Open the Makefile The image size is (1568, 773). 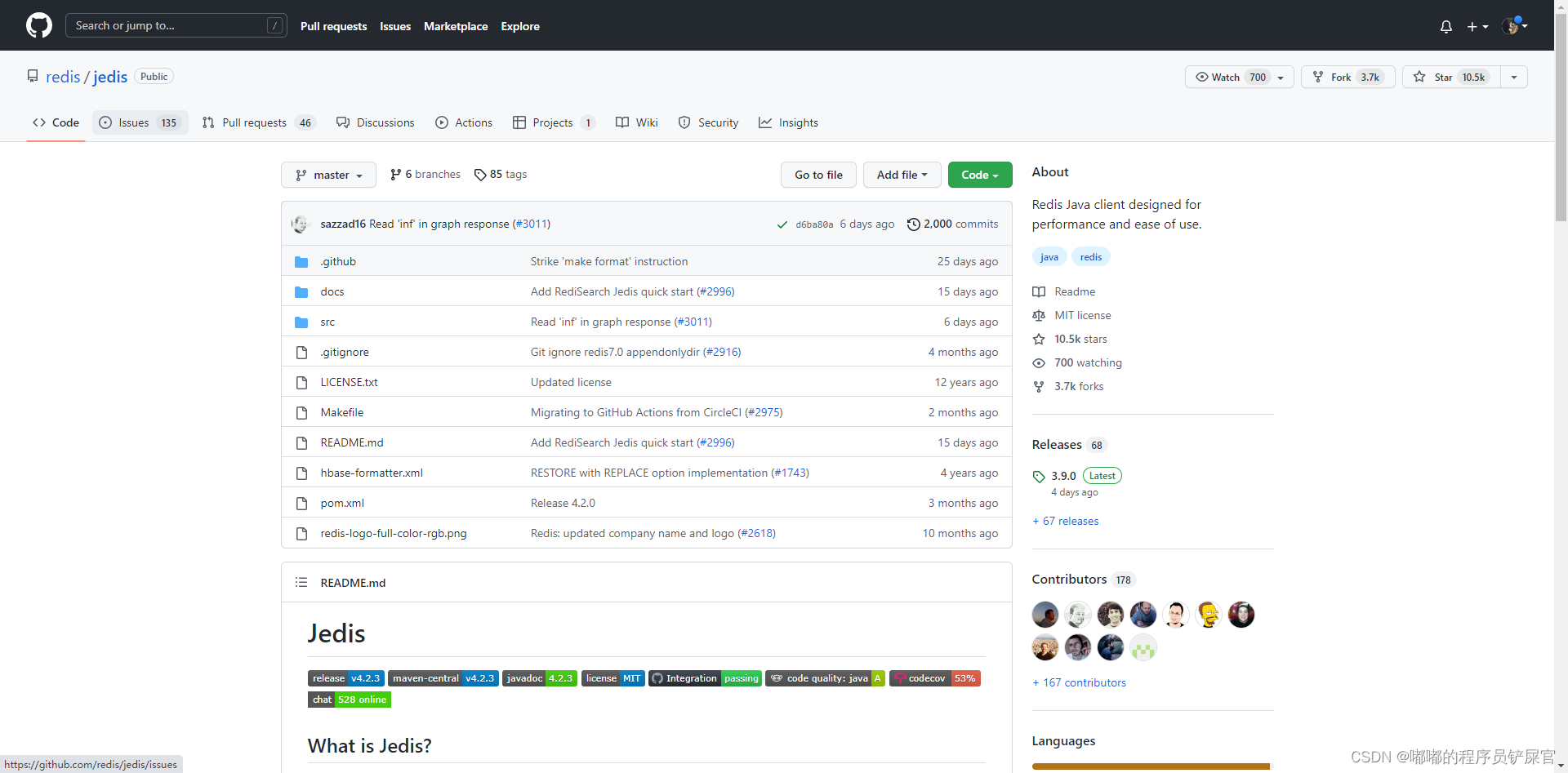point(342,412)
